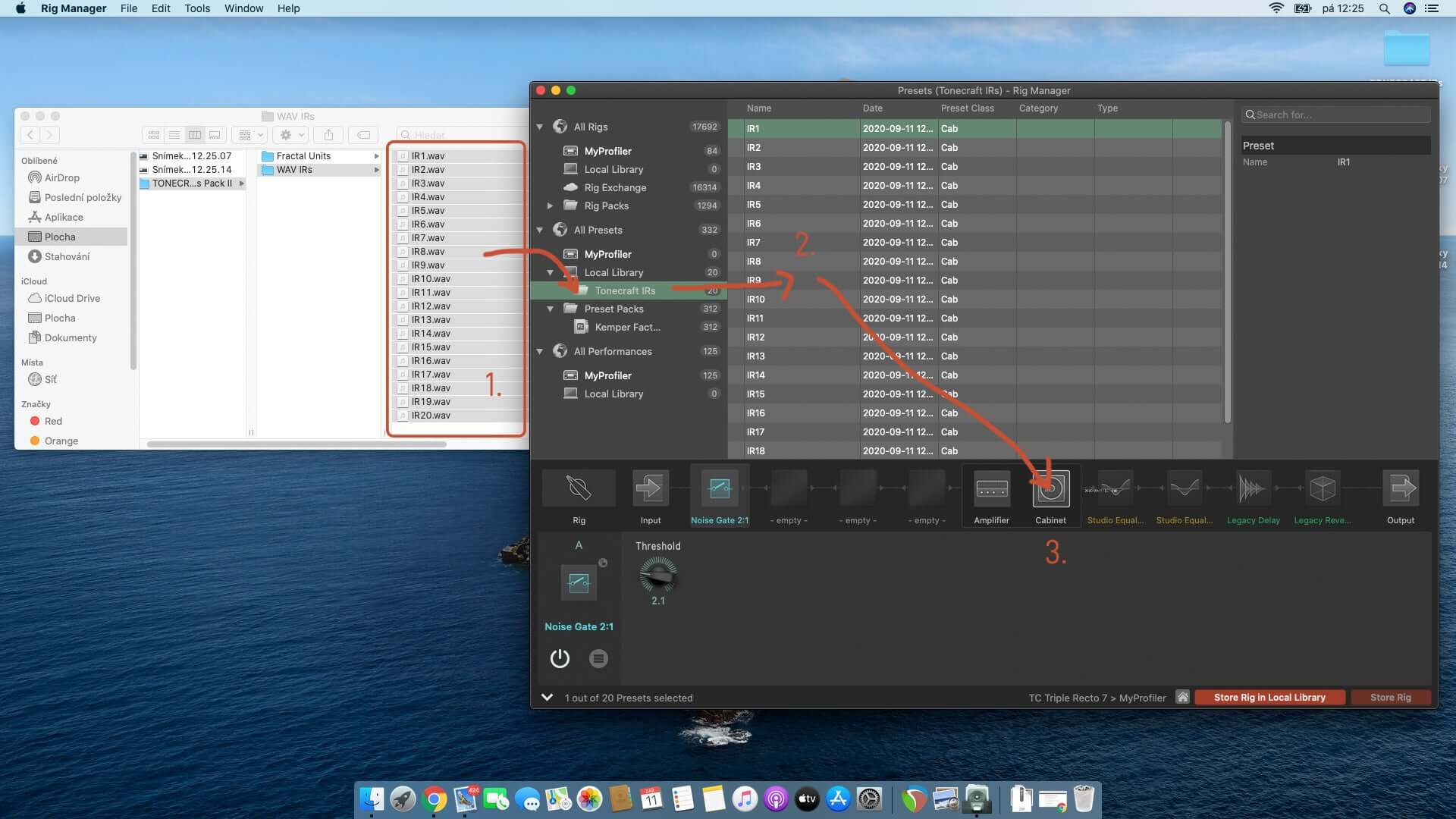Click Finder horizontal scrollbar
The height and width of the screenshot is (819, 1456).
tap(297, 444)
